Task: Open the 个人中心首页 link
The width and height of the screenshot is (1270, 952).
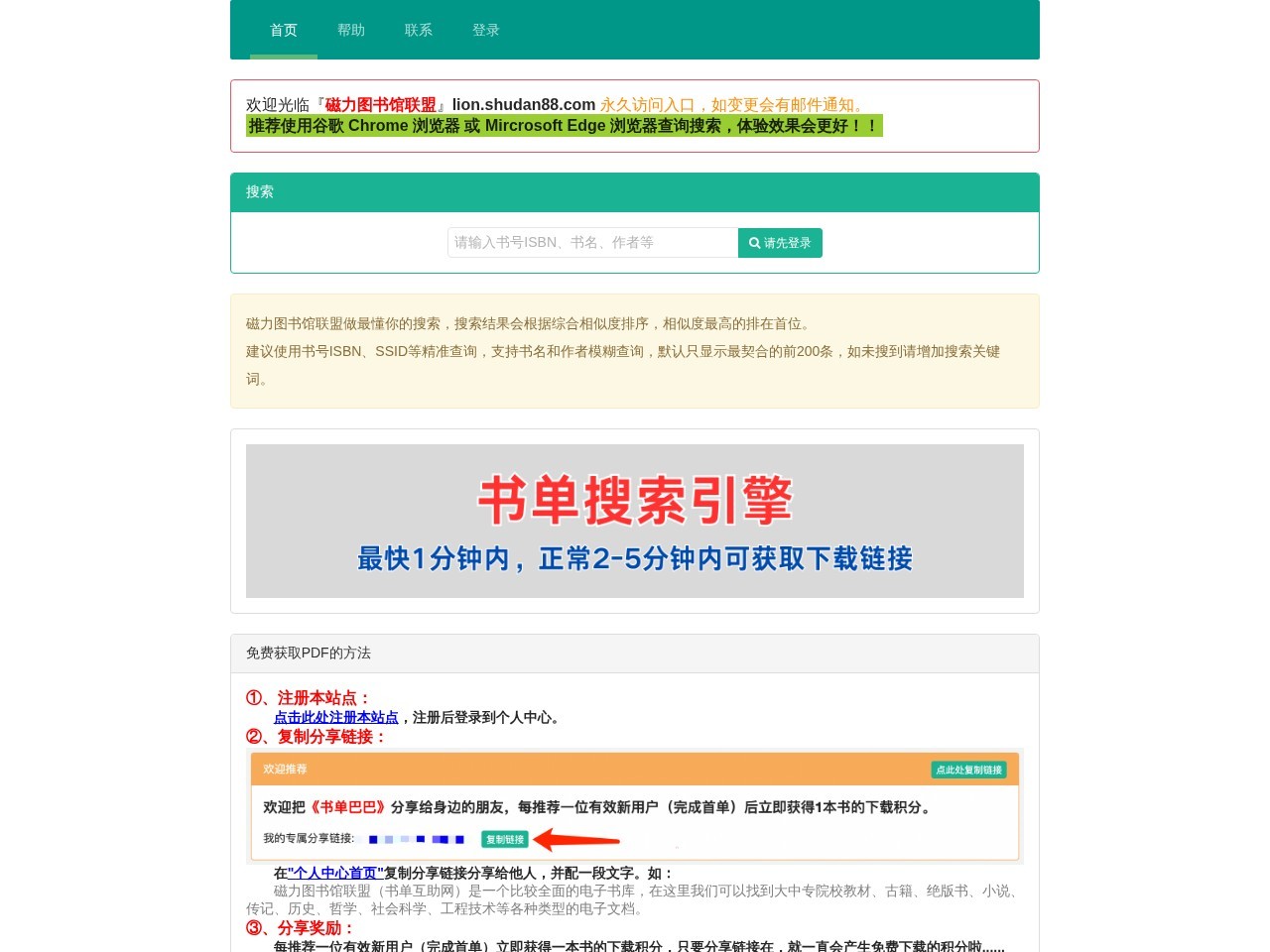Action: [335, 873]
